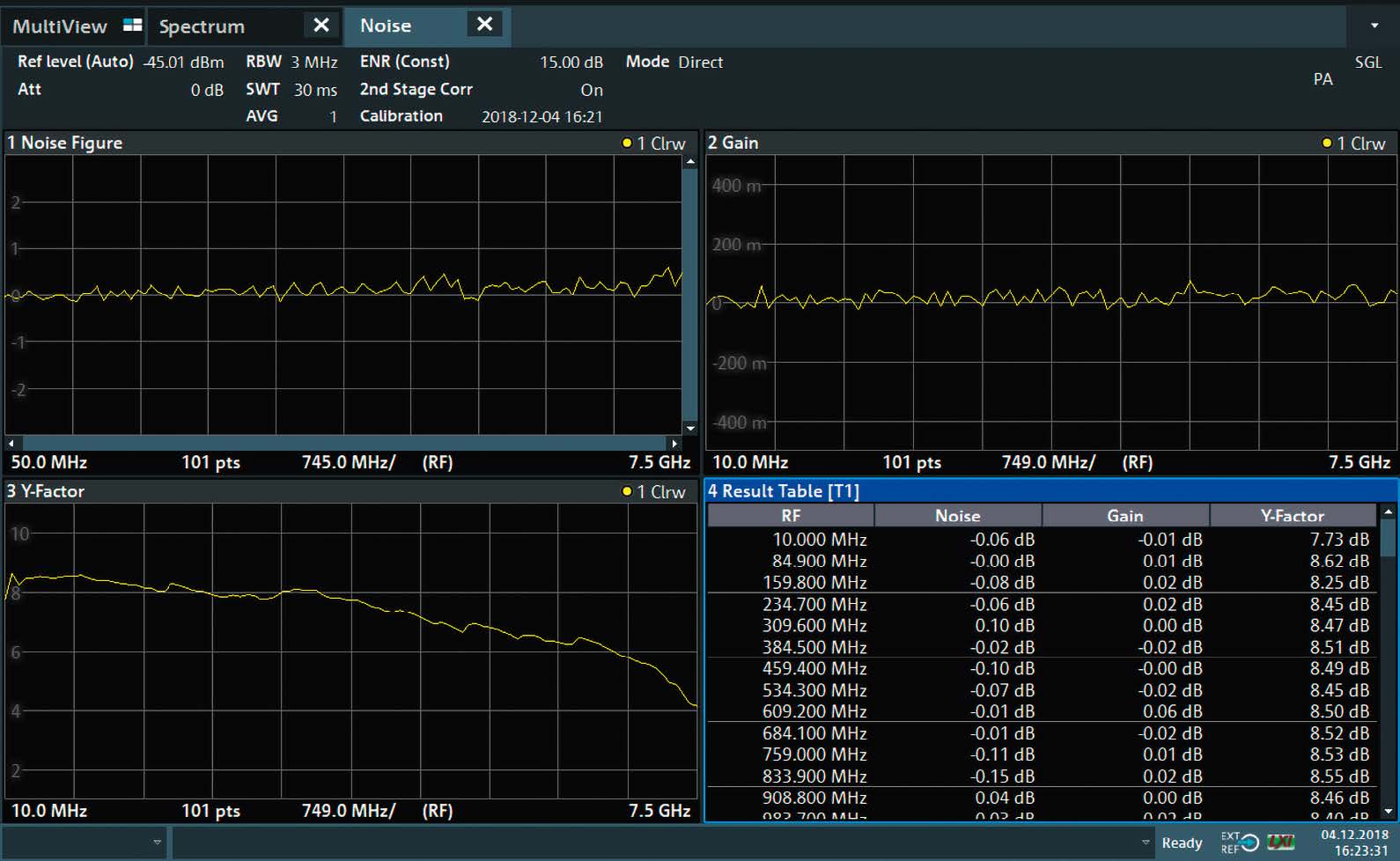Screen dimensions: 1400x861
Task: Click the Result Table scrollbar thumb
Action: [1389, 538]
